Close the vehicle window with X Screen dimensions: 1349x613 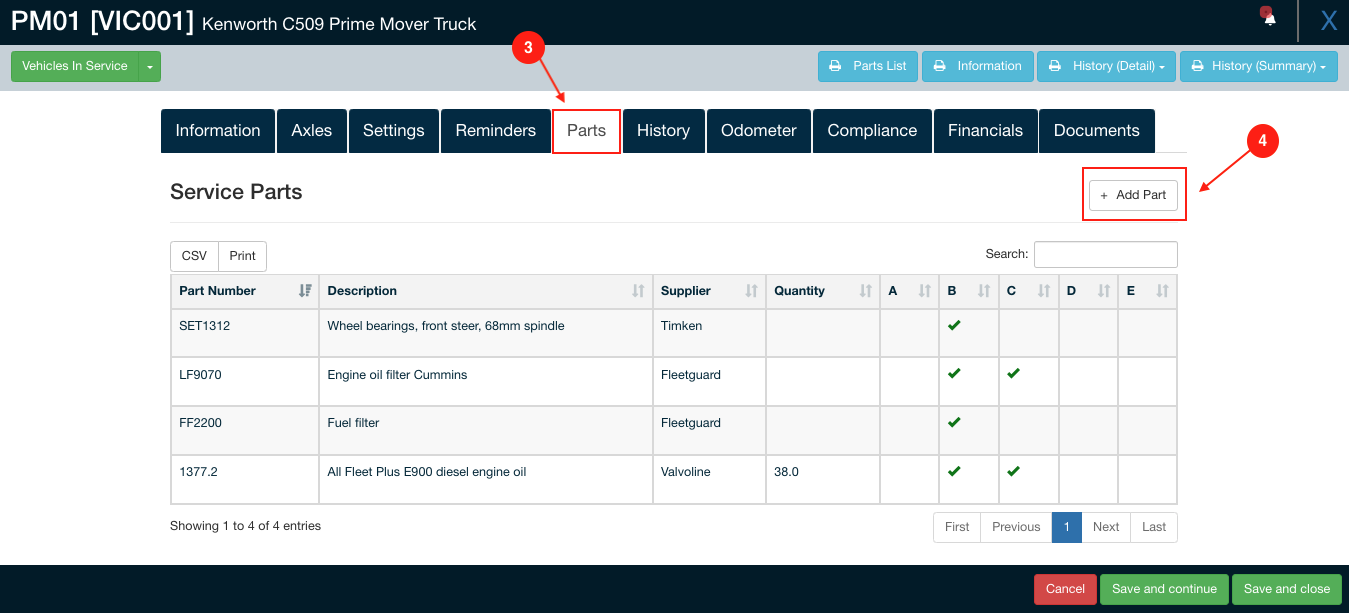click(1328, 20)
